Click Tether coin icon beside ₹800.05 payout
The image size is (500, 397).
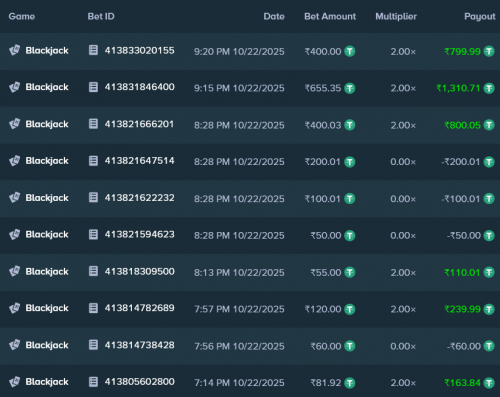(x=489, y=125)
